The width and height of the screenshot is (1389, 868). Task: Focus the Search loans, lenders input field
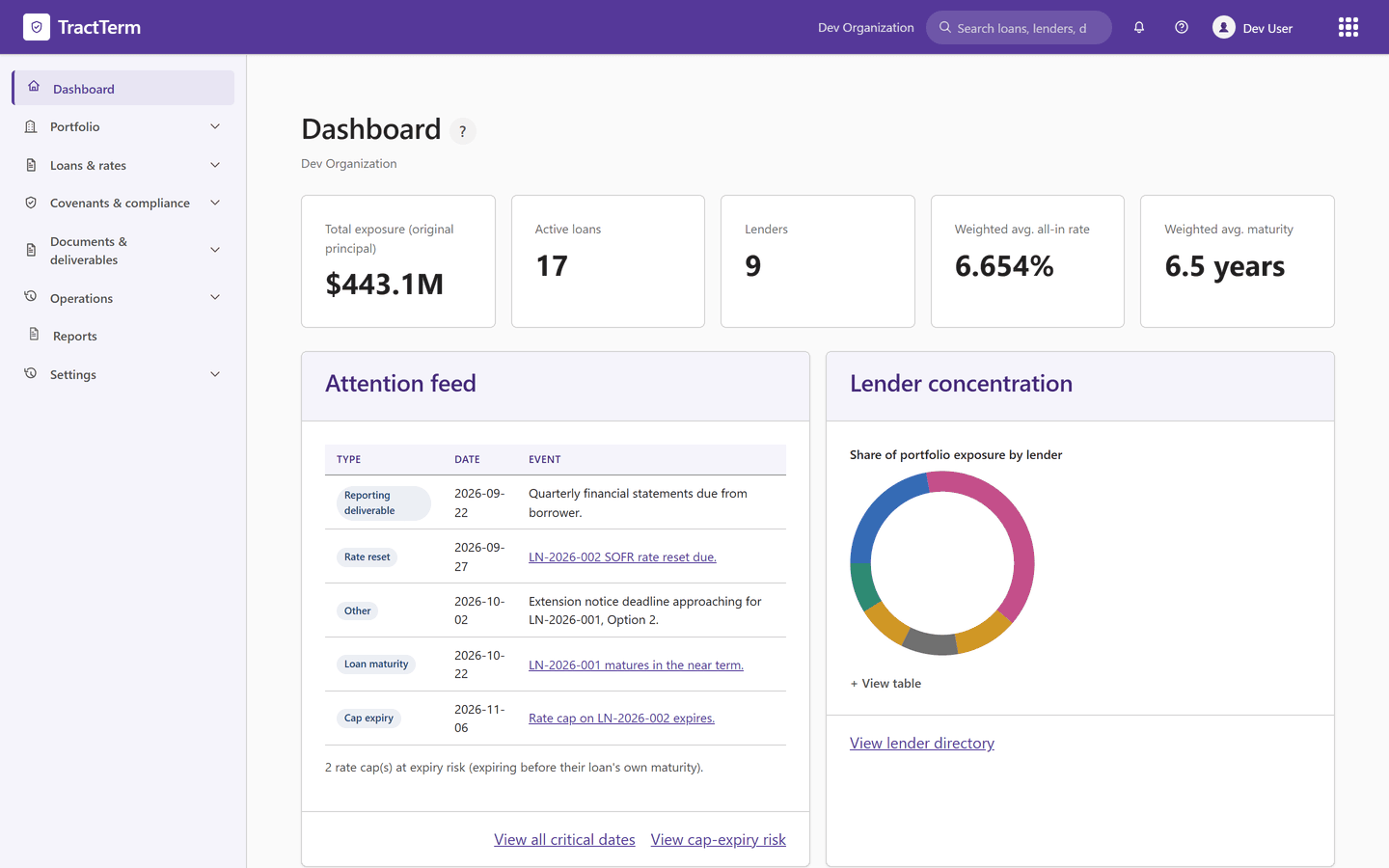tap(1020, 27)
